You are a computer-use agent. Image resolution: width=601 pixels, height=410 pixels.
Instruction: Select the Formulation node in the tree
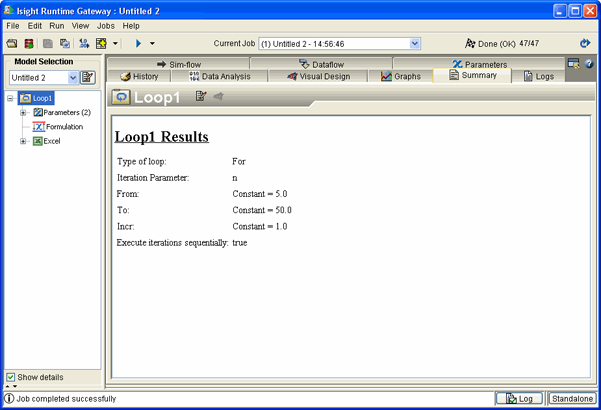[62, 127]
